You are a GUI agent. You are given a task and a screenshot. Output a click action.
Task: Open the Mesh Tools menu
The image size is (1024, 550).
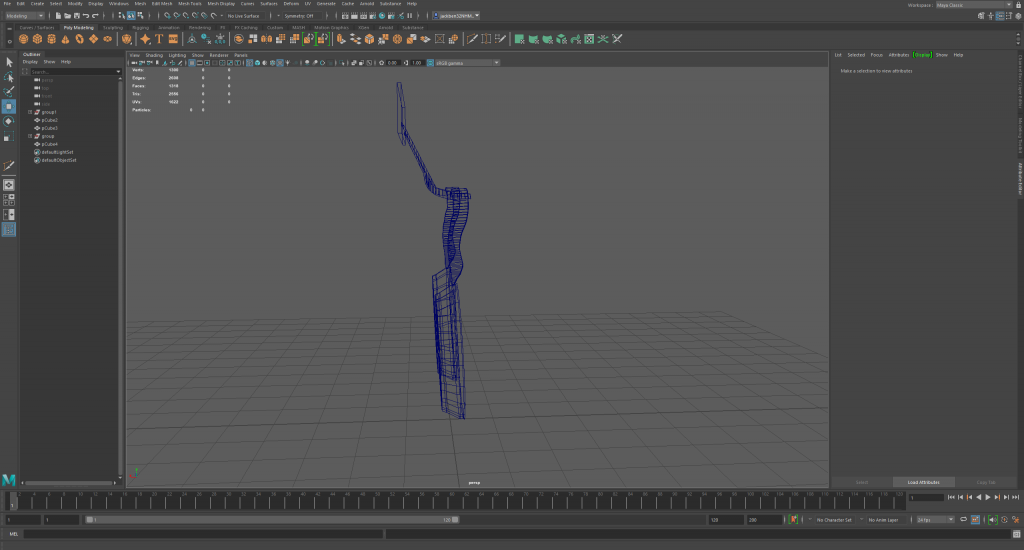189,4
